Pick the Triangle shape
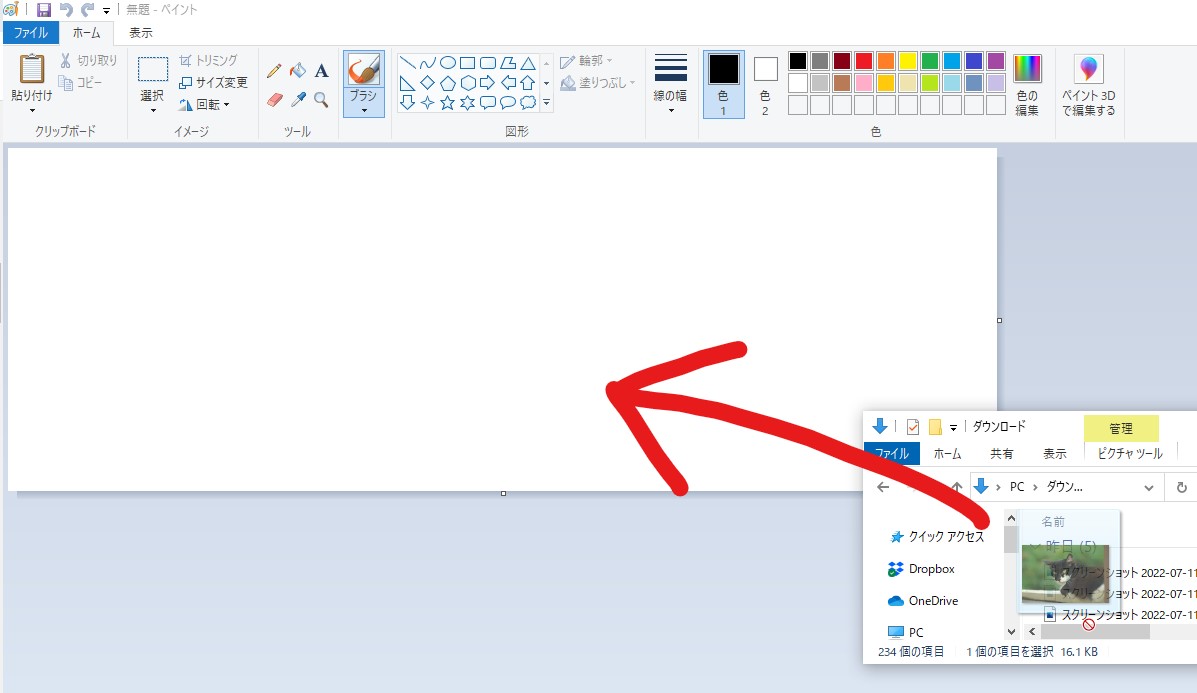The image size is (1197, 693). coord(528,63)
